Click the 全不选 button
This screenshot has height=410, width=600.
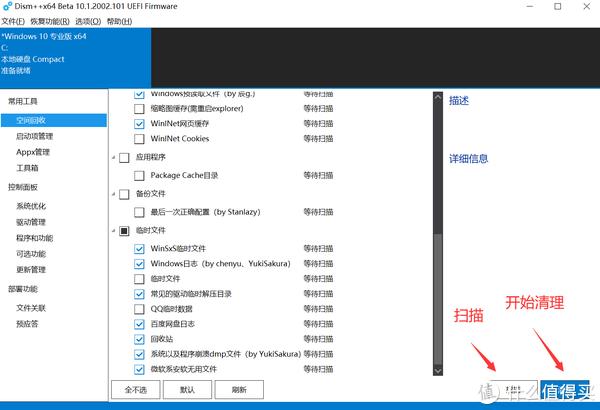(135, 390)
